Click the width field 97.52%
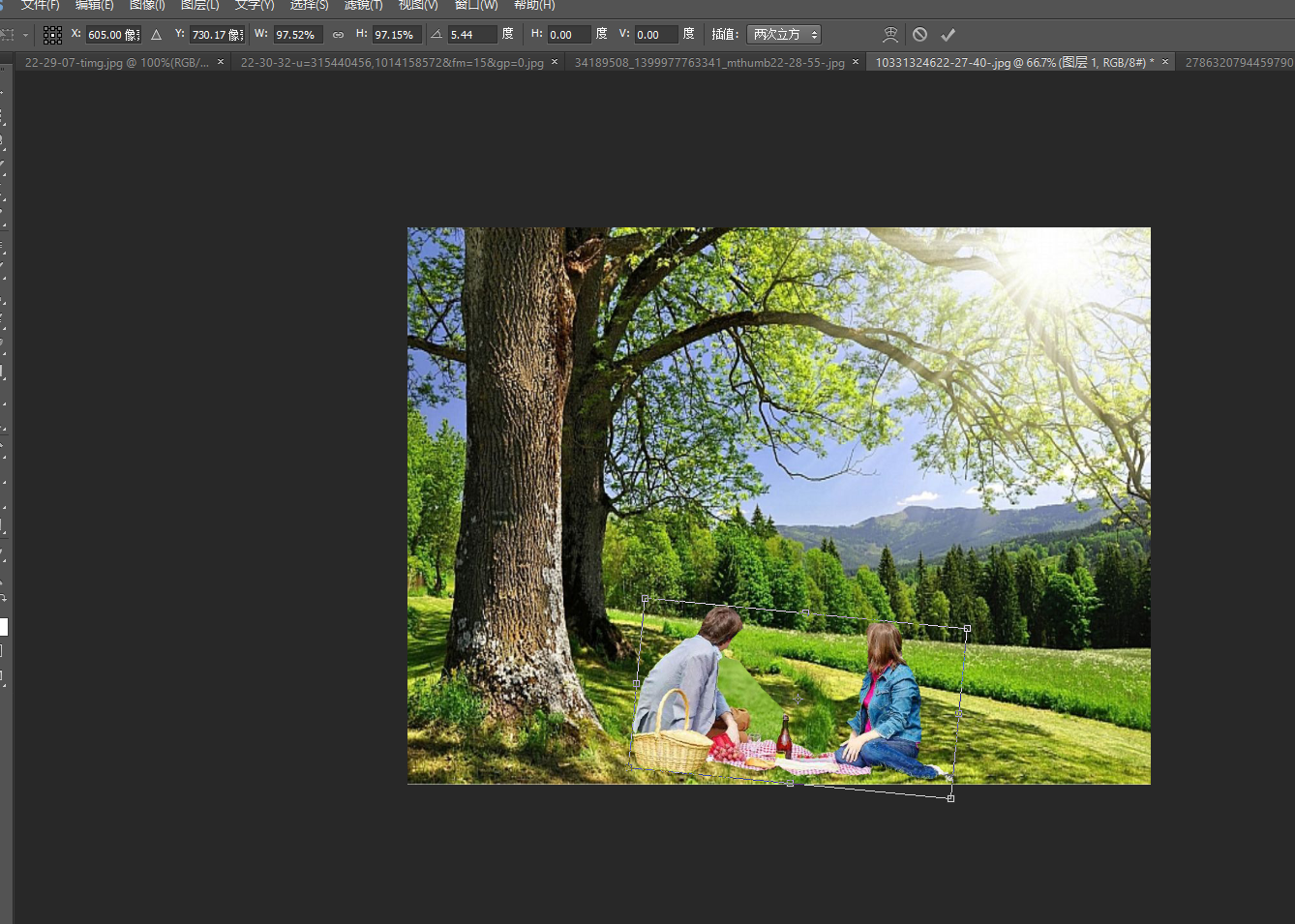Screen dimensions: 1295x924 (297, 35)
